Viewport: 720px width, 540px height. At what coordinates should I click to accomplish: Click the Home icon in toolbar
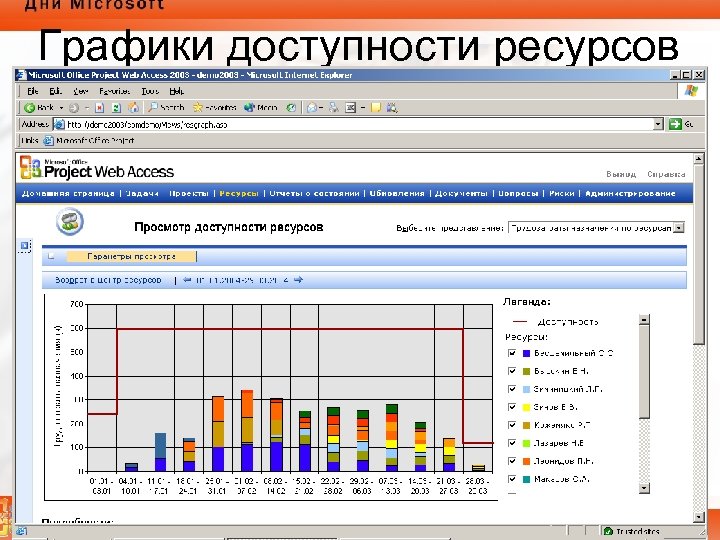pos(133,107)
